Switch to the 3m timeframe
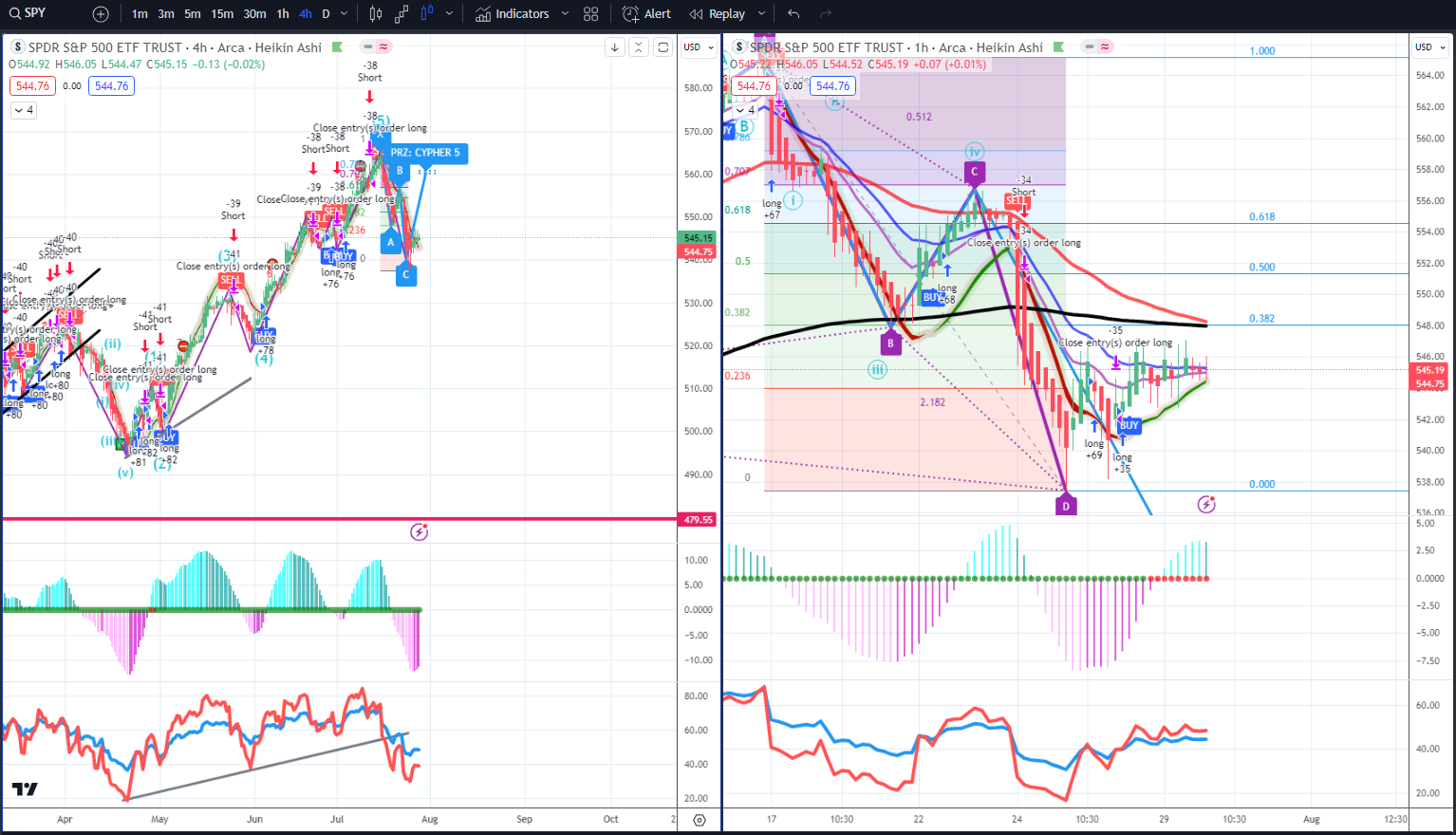This screenshot has height=835, width=1456. (x=166, y=14)
